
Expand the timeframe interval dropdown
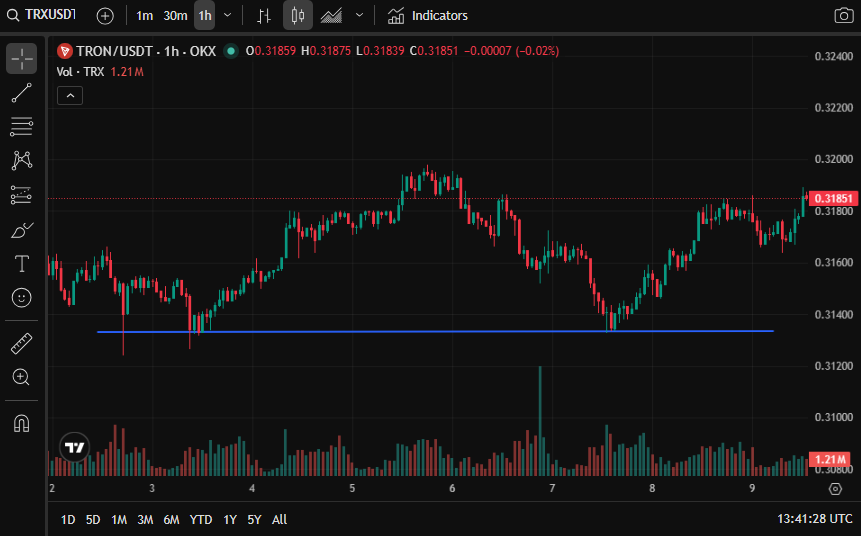tap(228, 15)
